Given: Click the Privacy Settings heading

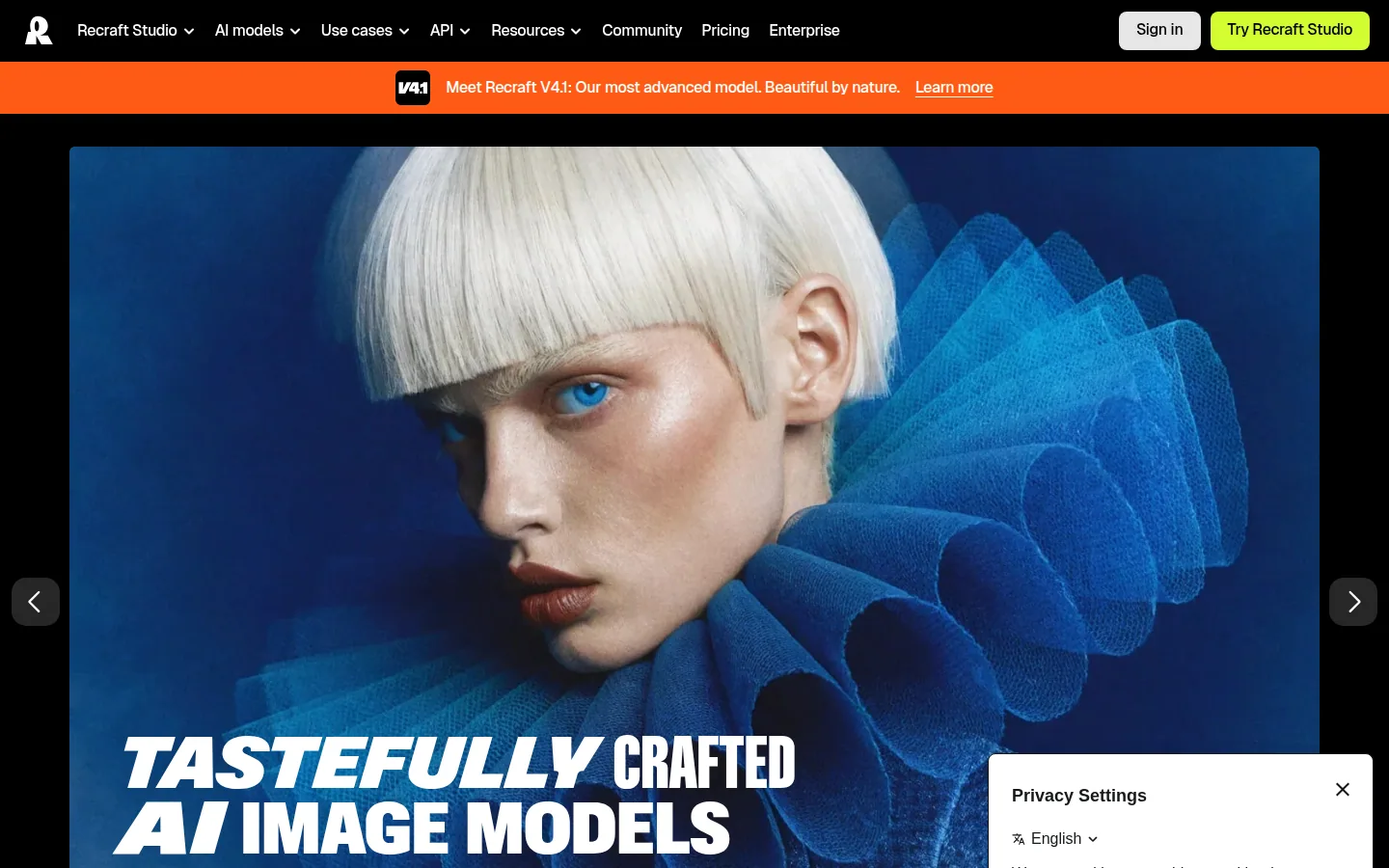Looking at the screenshot, I should (x=1079, y=796).
